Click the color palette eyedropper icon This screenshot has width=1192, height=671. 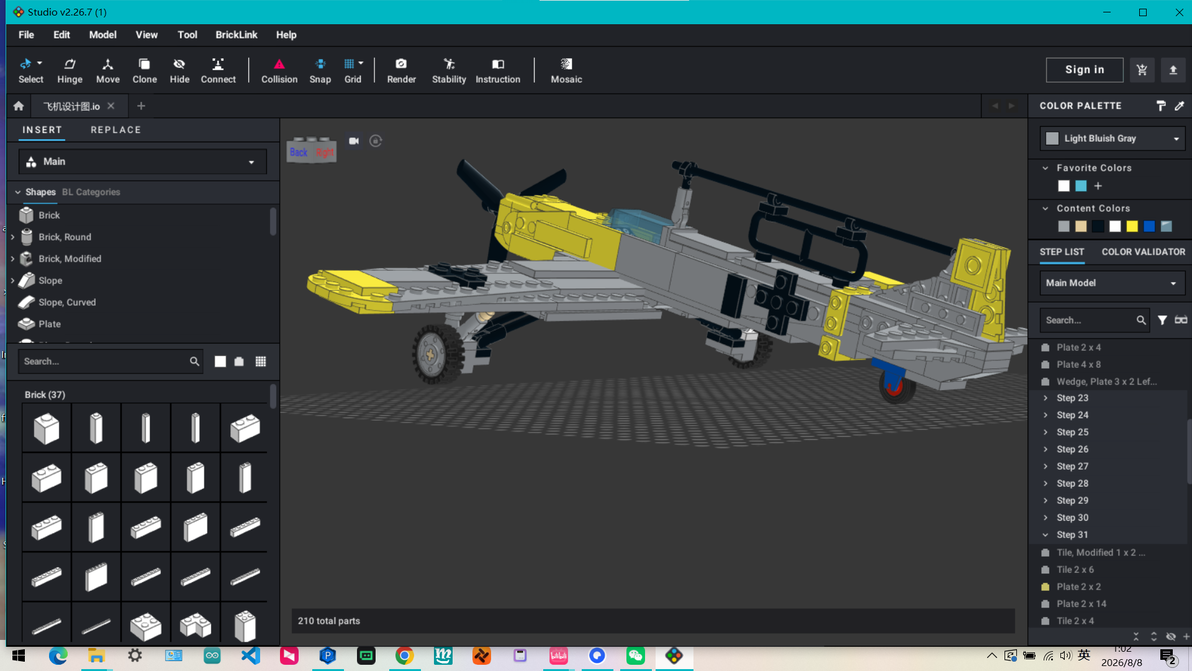tap(1179, 106)
